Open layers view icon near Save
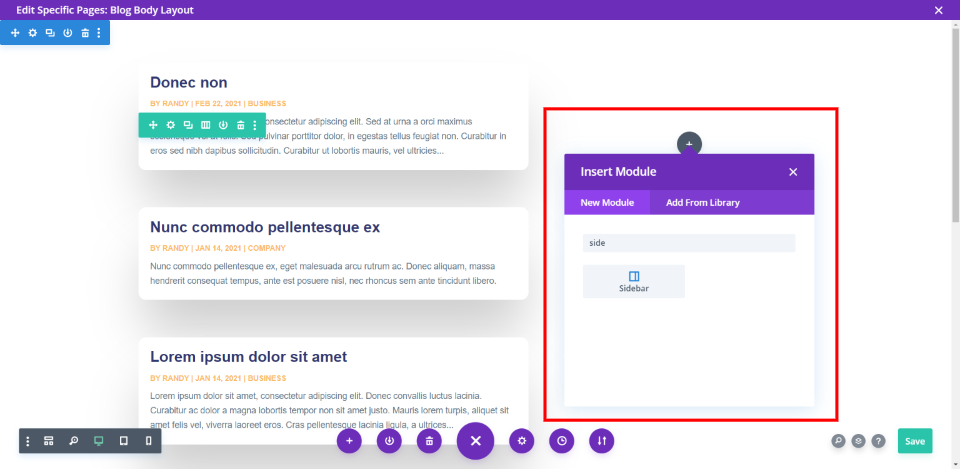 858,441
